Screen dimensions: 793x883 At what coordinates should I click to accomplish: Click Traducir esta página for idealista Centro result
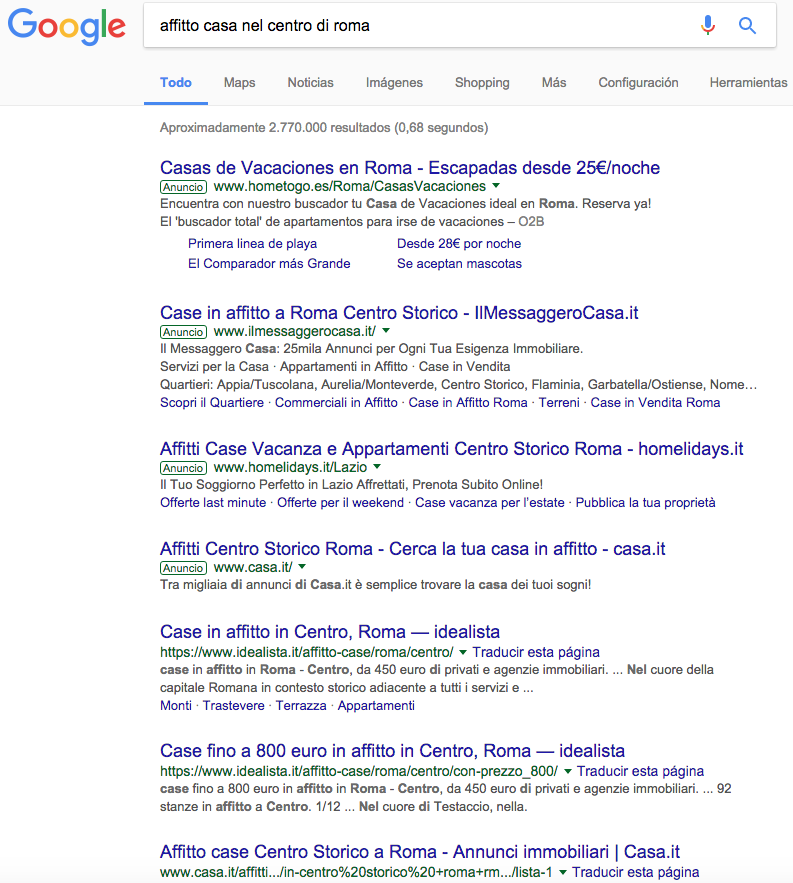(536, 652)
